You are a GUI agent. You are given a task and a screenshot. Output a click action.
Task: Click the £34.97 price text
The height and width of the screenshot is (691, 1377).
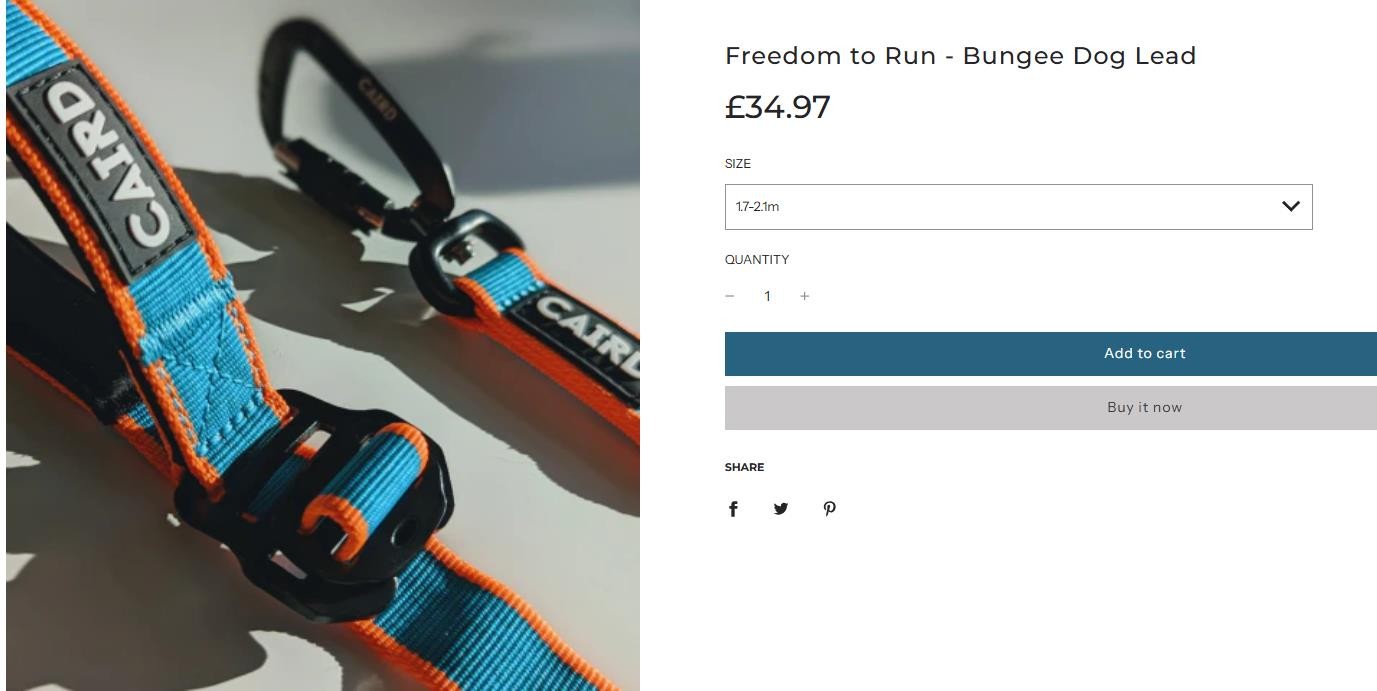(x=778, y=107)
